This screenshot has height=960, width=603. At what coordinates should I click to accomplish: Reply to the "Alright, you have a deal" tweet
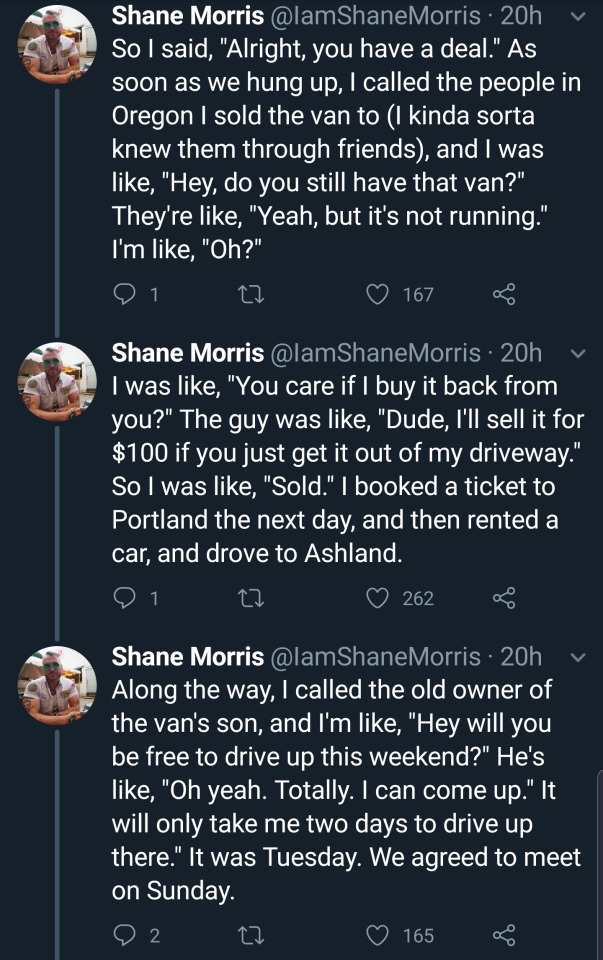[122, 294]
